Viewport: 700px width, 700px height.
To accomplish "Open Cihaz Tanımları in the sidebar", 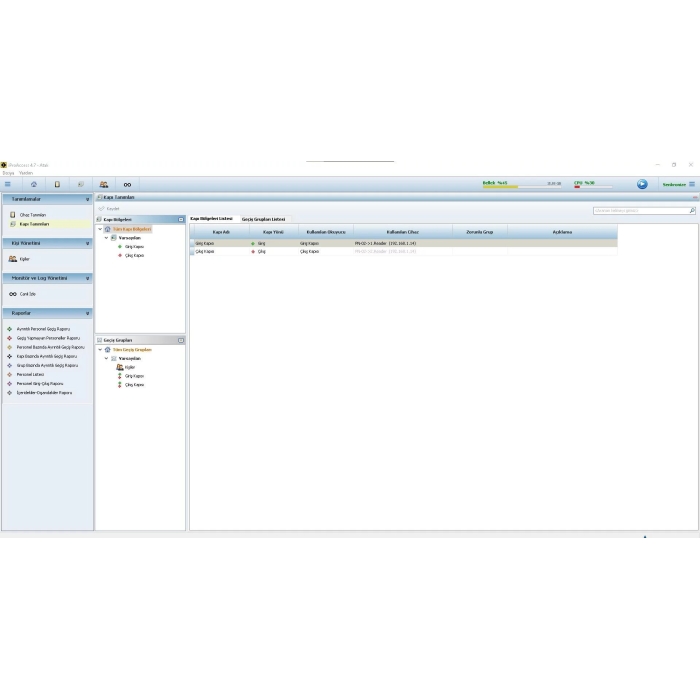I will click(x=32, y=215).
